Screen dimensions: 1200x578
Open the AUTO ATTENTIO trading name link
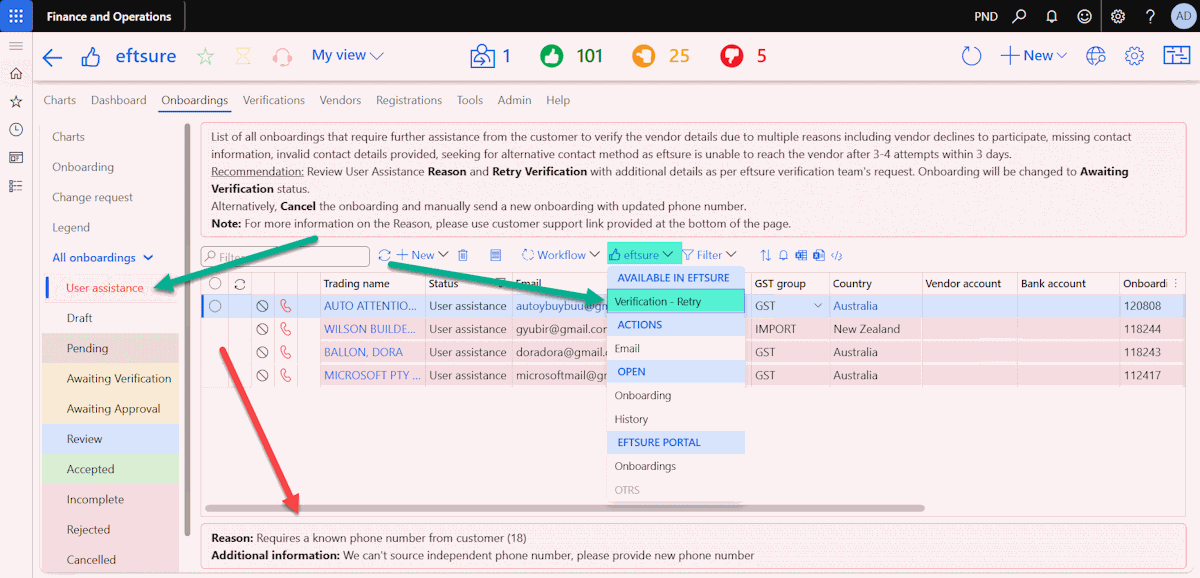pos(370,306)
